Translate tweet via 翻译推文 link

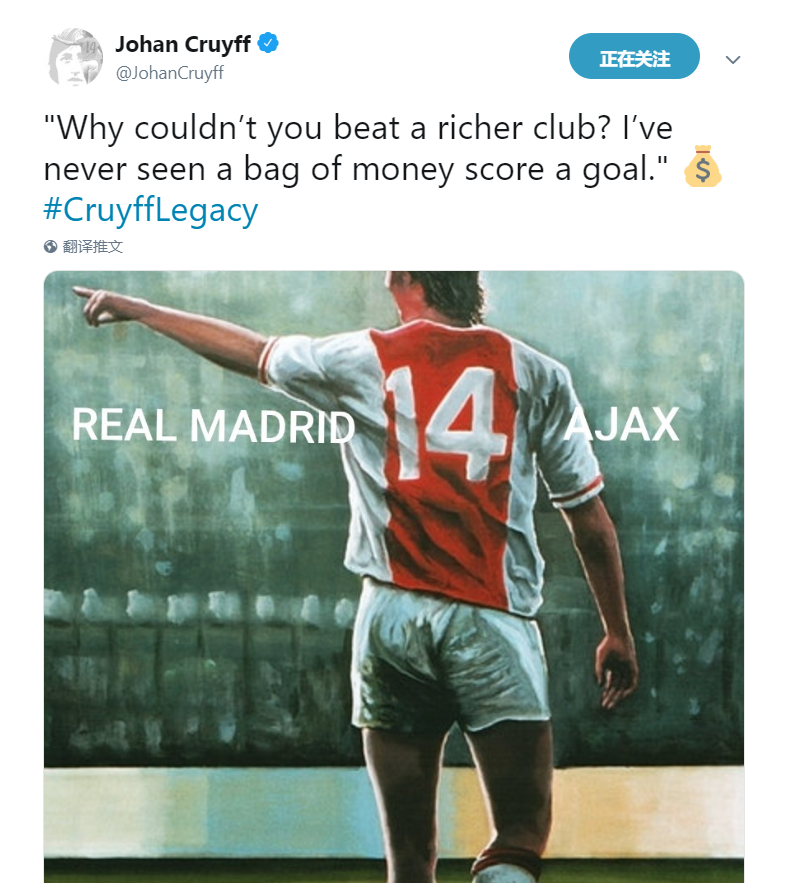pyautogui.click(x=92, y=247)
